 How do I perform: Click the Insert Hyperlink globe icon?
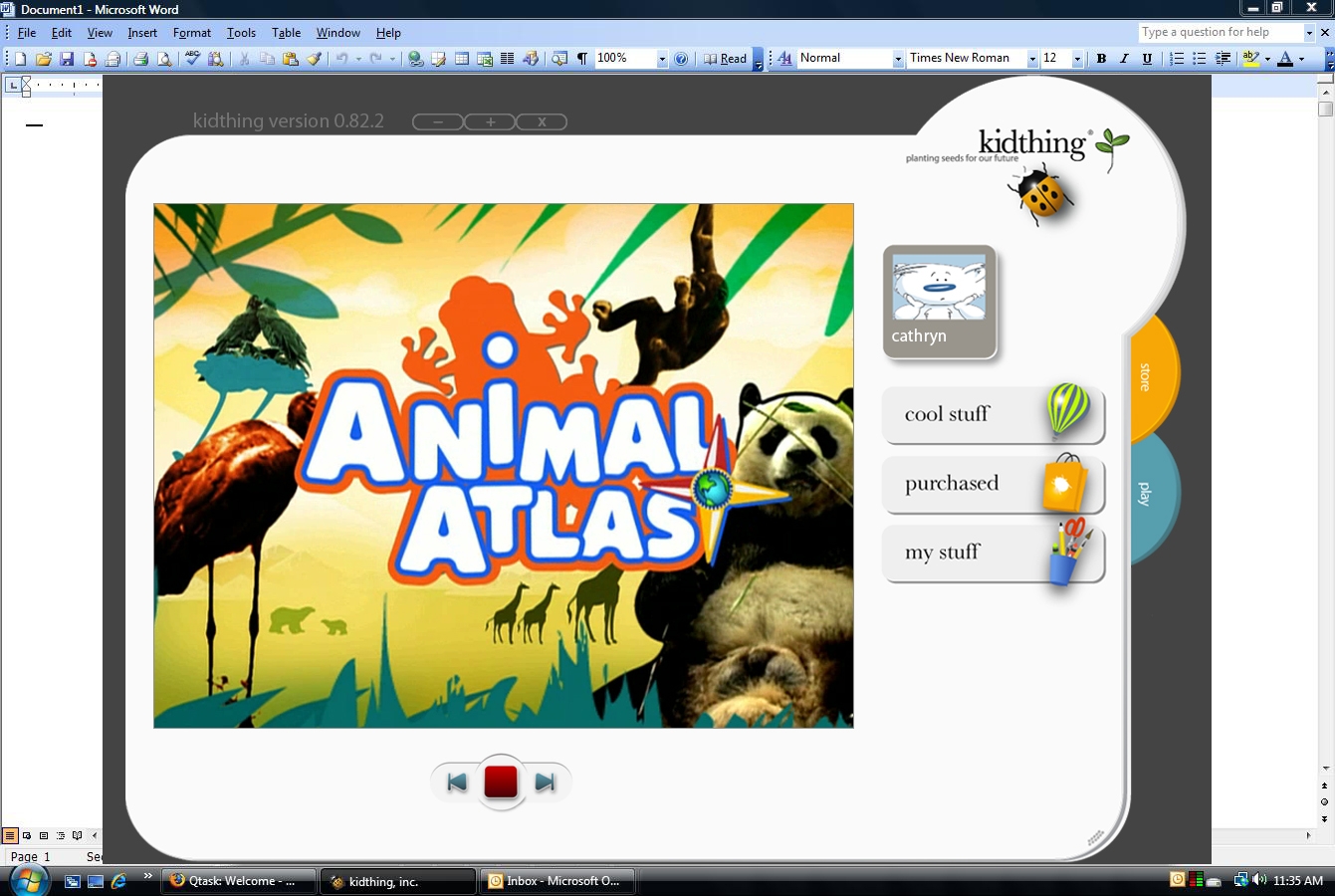[415, 59]
